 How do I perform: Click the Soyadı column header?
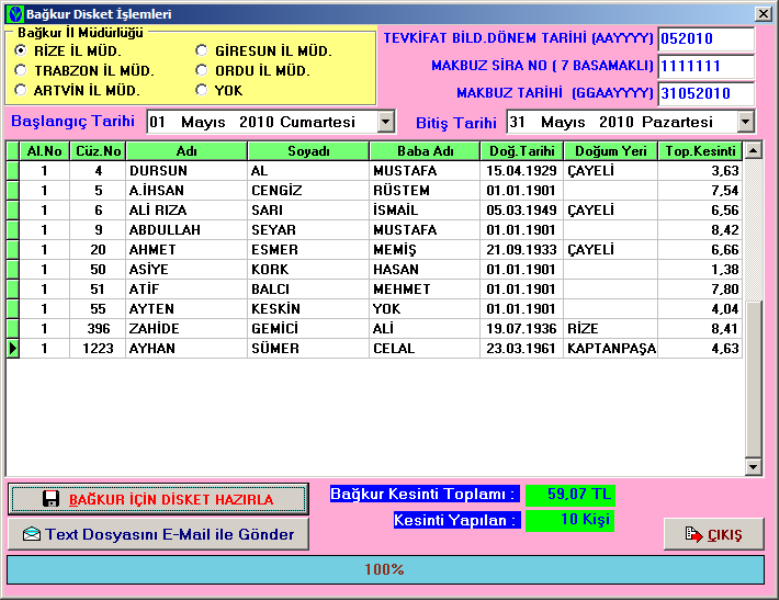[309, 151]
